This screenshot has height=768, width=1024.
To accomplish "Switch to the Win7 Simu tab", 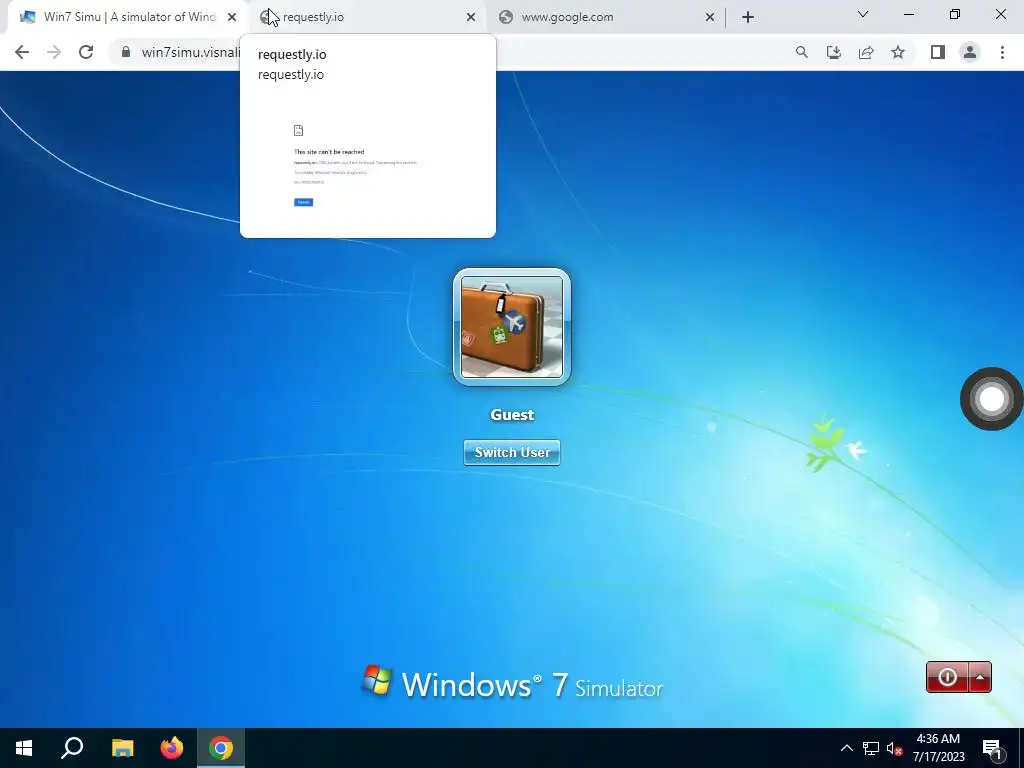I will pyautogui.click(x=127, y=17).
